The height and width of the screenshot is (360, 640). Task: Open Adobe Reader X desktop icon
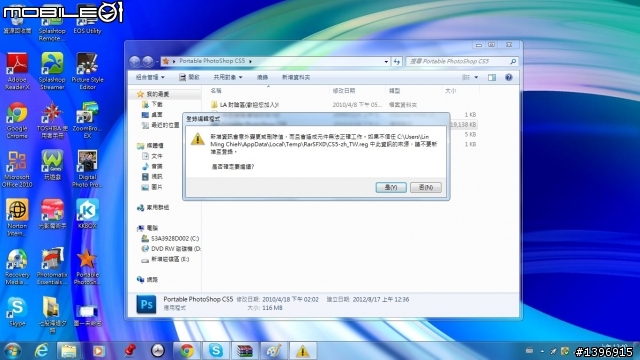pyautogui.click(x=17, y=71)
